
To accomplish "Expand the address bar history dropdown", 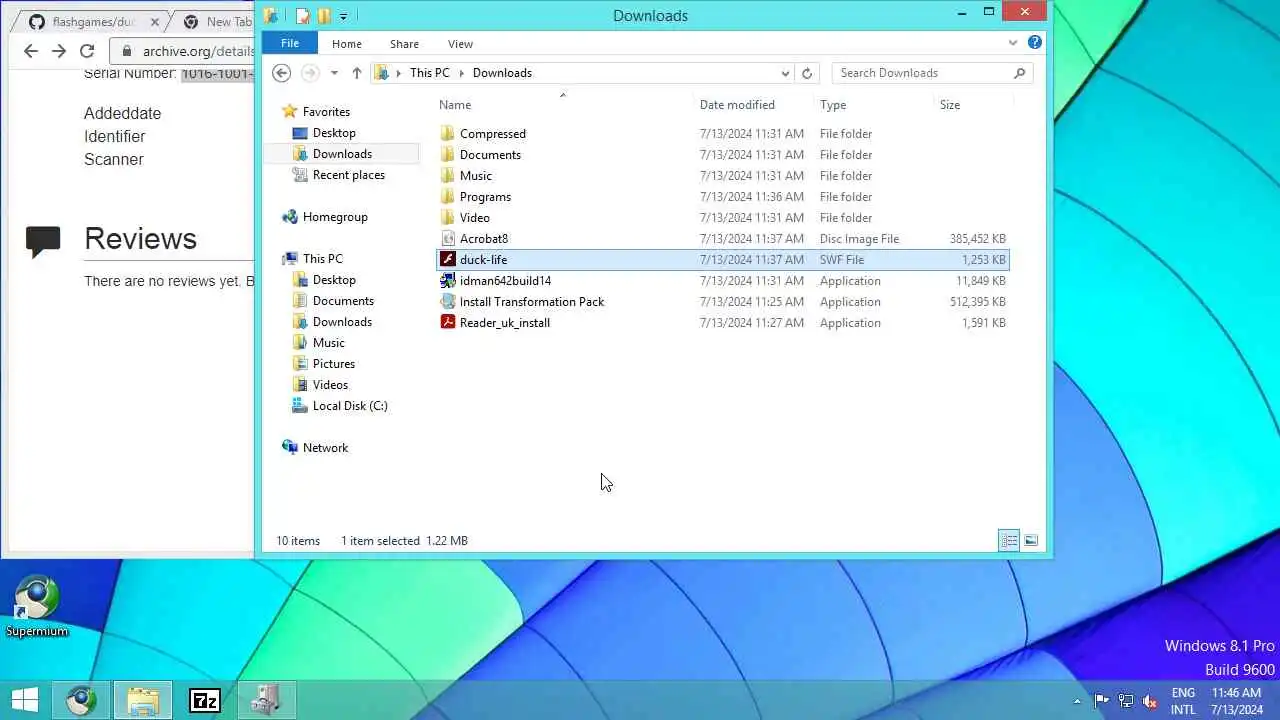I will point(785,73).
